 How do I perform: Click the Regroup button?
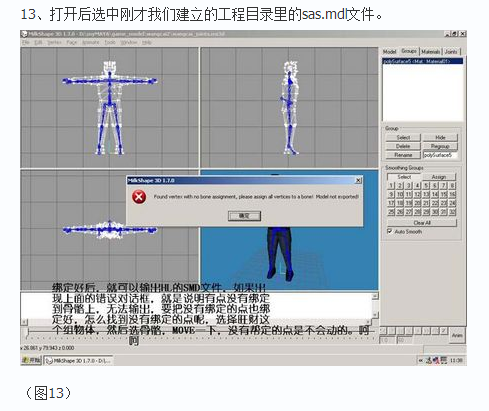[x=440, y=146]
